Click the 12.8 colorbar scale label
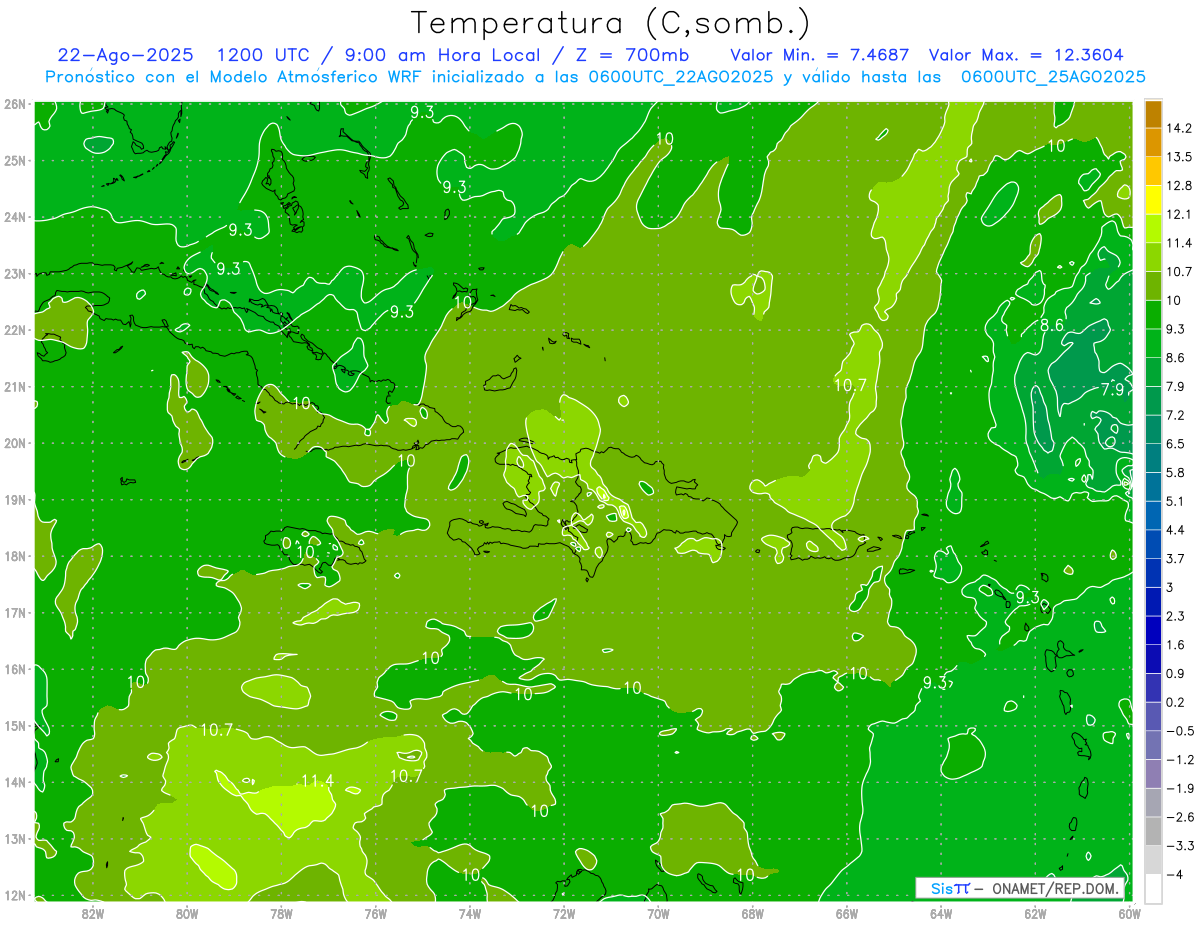1200x927 pixels. [x=1179, y=186]
